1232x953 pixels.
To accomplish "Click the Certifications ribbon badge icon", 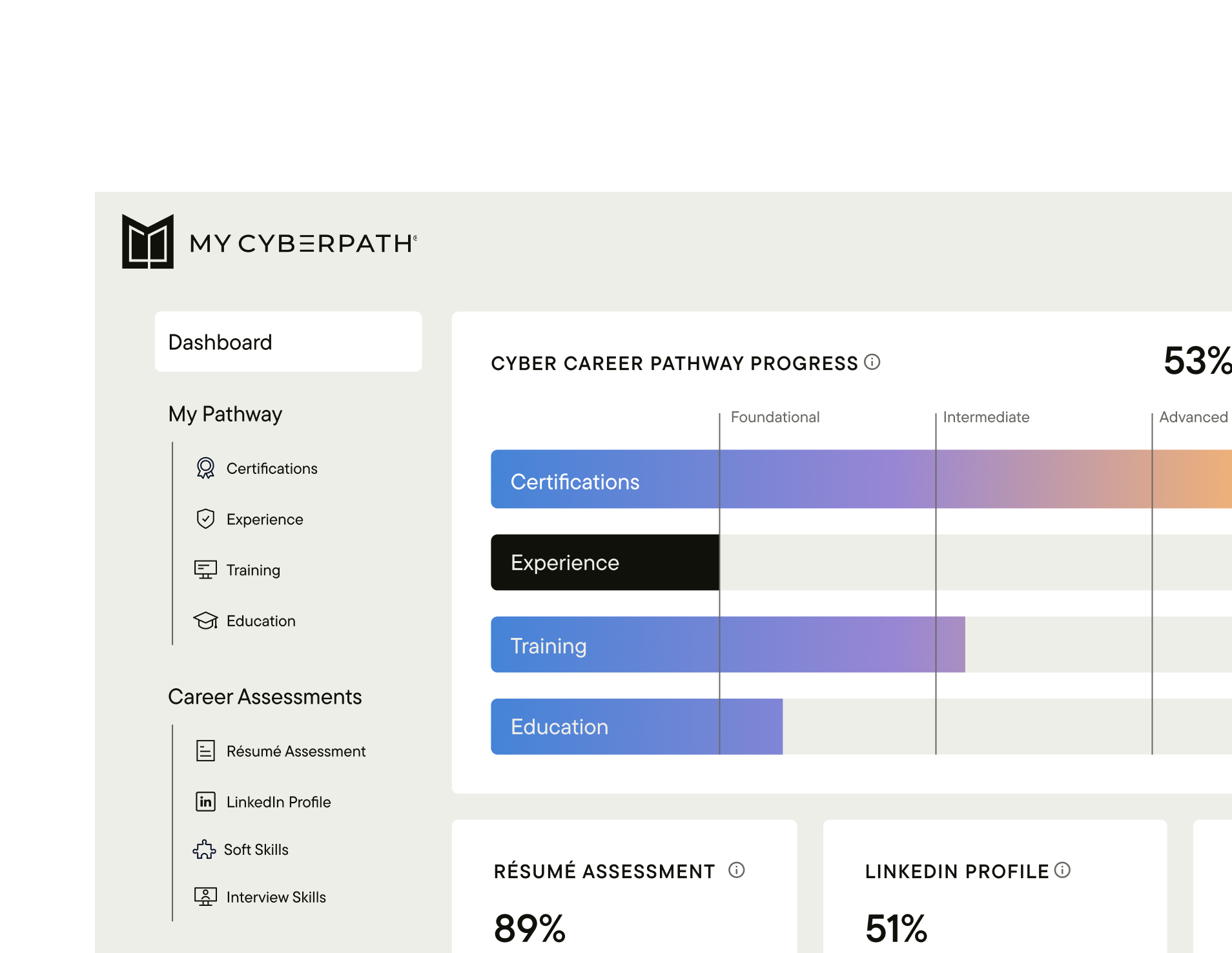I will point(205,468).
